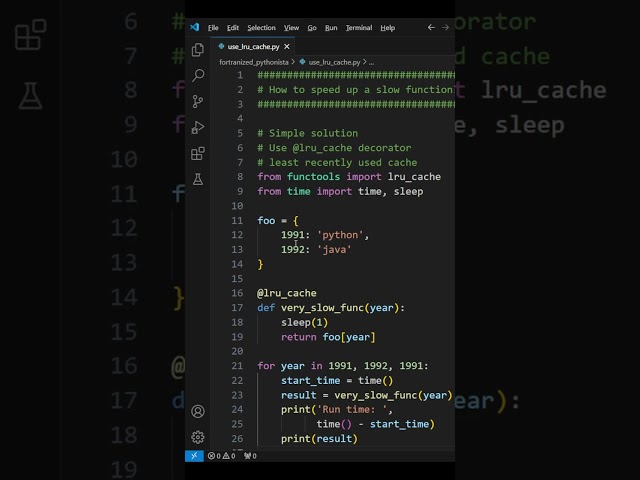Image resolution: width=640 pixels, height=480 pixels.
Task: Open the Extensions view icon
Action: (x=198, y=153)
